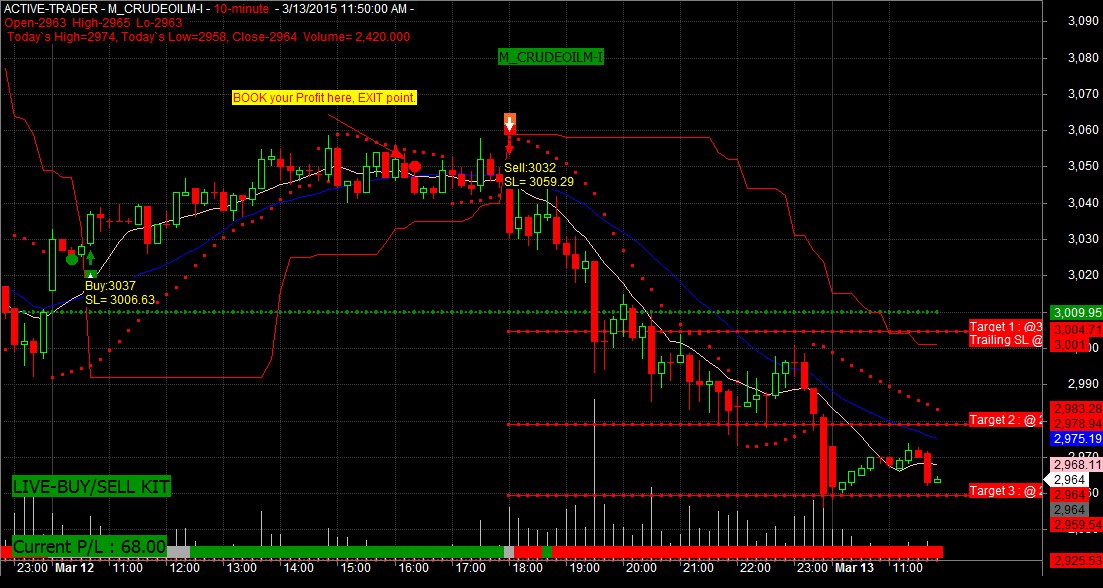Click the red 2,983.28 price tag

[1076, 409]
